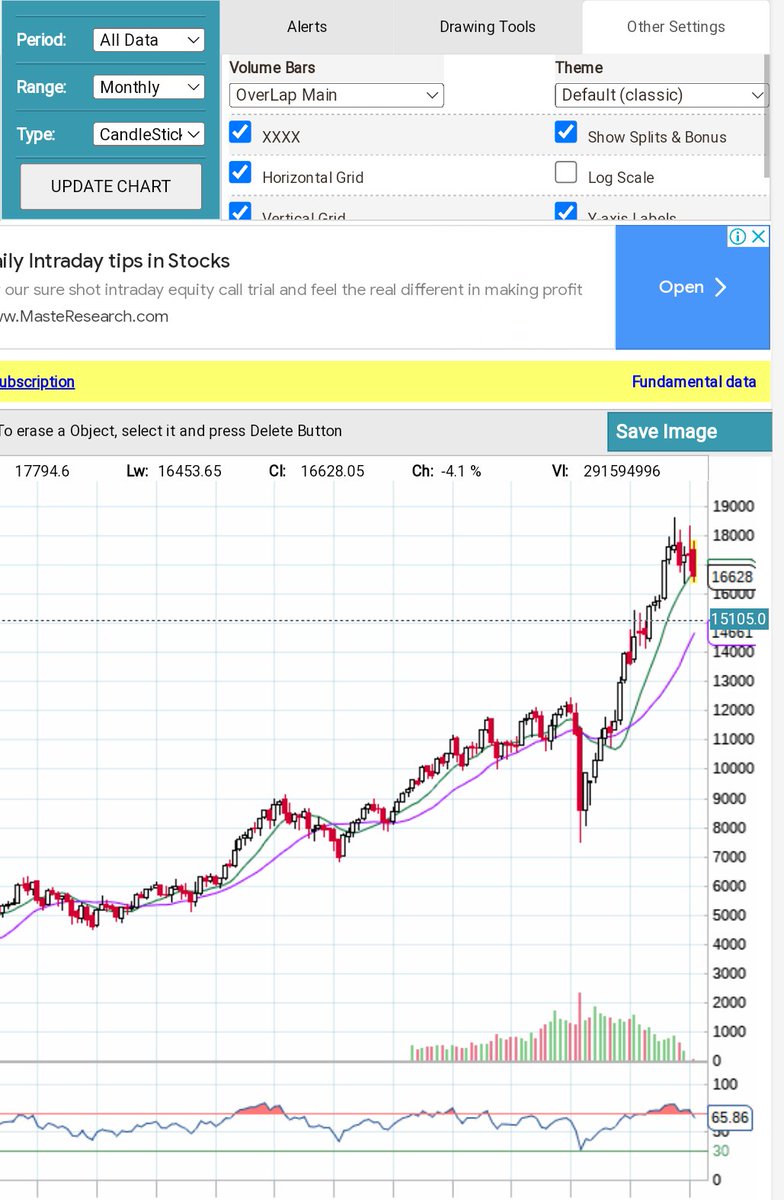Click the Ch: -4.1 % change value
Viewport: 784px width, 1200px height.
point(447,470)
